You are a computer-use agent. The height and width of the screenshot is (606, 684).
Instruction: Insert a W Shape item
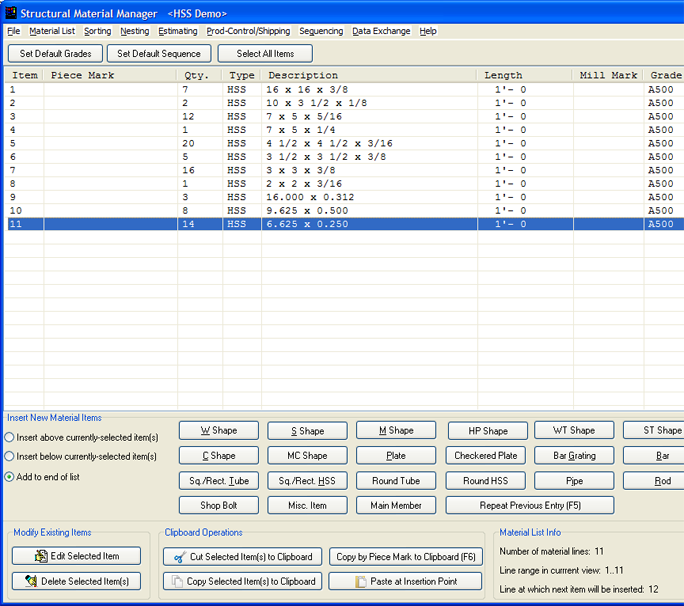[219, 431]
